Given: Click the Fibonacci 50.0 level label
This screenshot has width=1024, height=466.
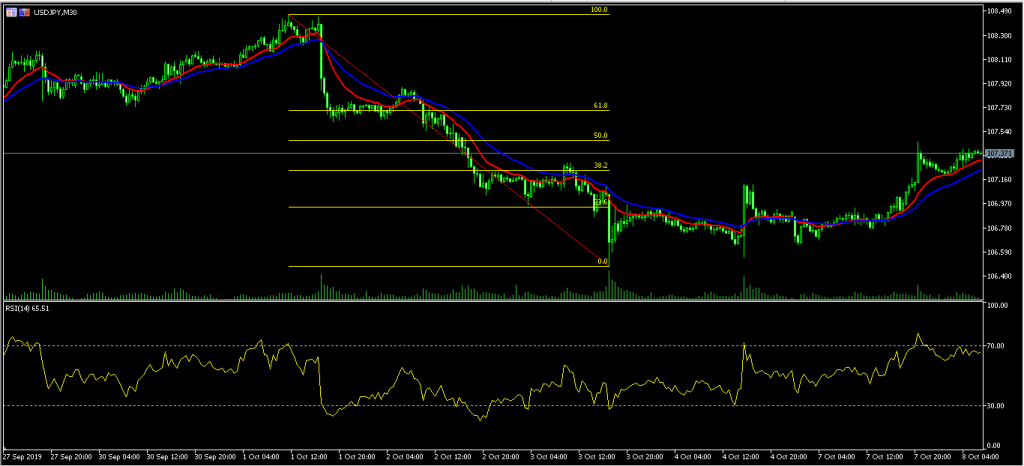Looking at the screenshot, I should click(600, 135).
